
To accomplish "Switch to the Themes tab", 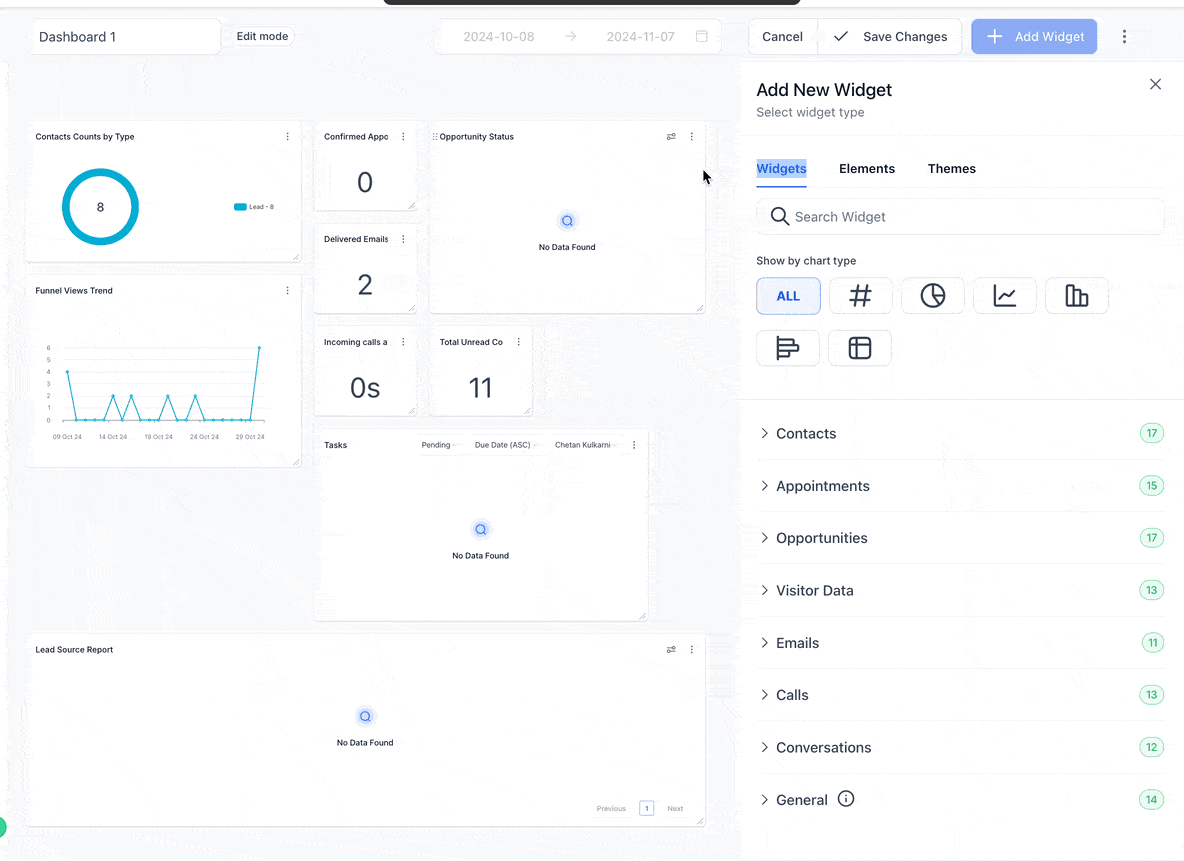I will coord(951,168).
